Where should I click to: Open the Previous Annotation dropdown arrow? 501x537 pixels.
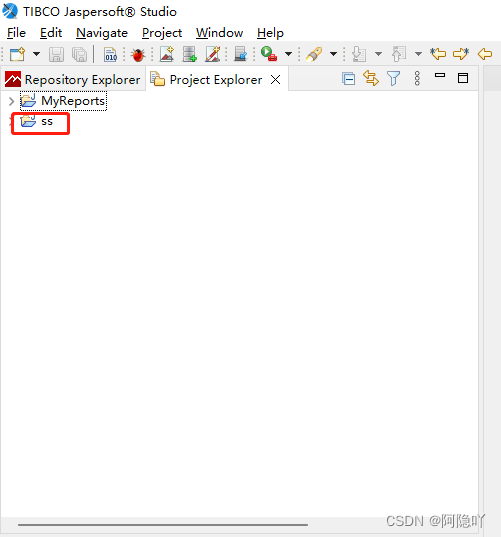pyautogui.click(x=418, y=54)
